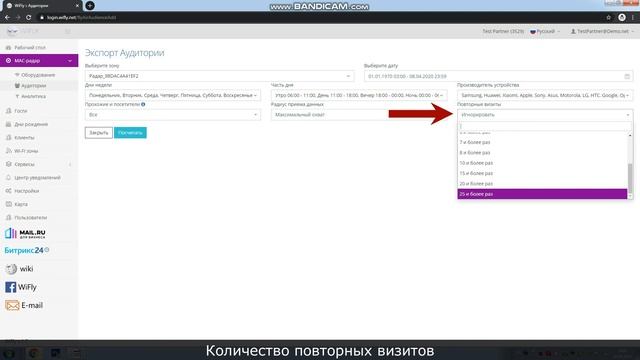This screenshot has height=360, width=640.
Task: Click the Клиенты sidebar icon
Action: tap(8, 138)
